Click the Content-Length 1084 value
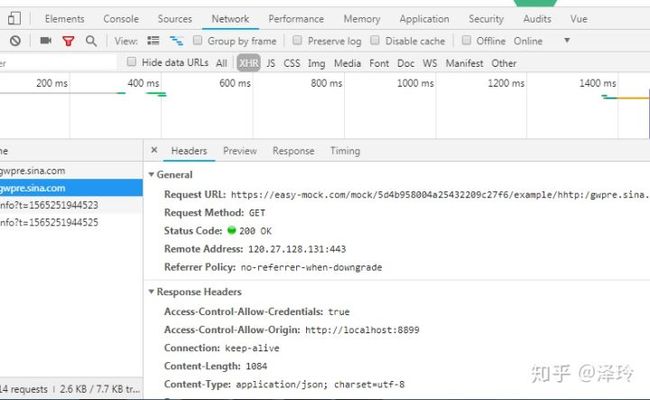The height and width of the screenshot is (400, 650). click(x=256, y=366)
